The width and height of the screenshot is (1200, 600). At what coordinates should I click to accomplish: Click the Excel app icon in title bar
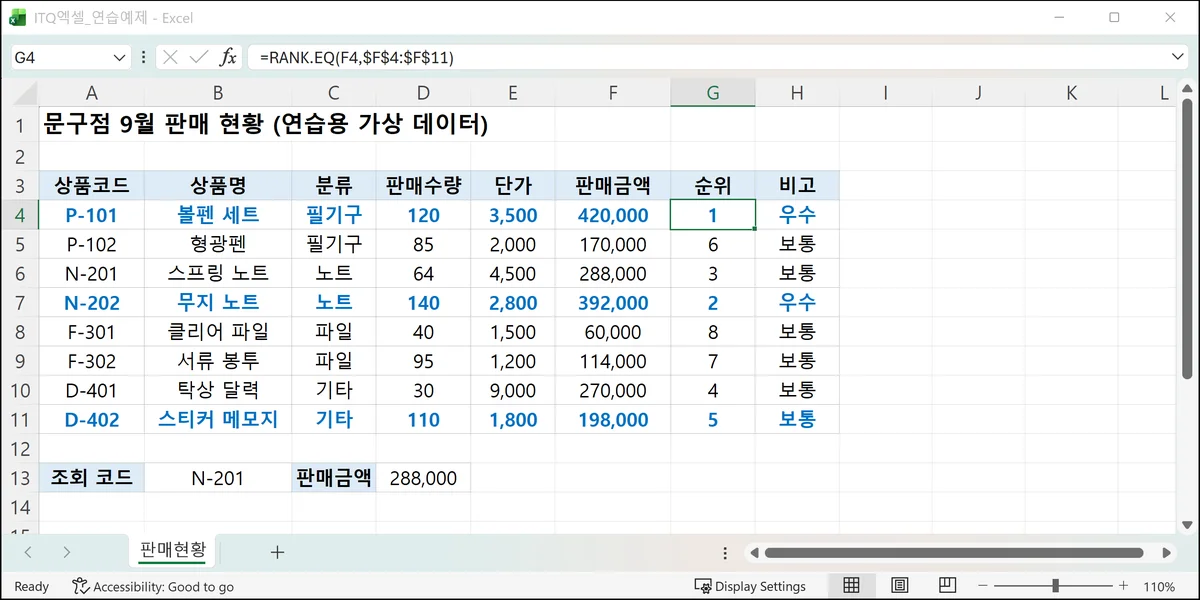click(18, 17)
